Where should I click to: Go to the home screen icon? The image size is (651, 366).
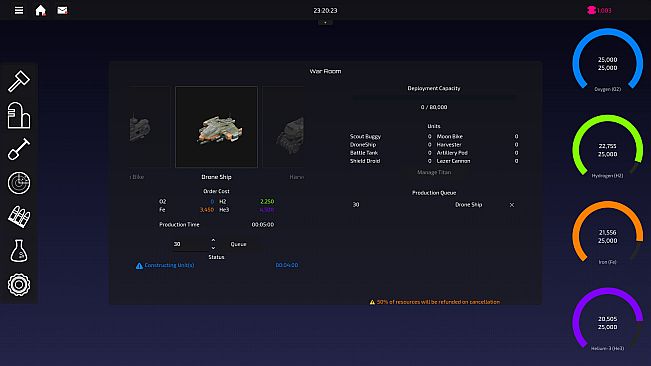click(x=40, y=10)
